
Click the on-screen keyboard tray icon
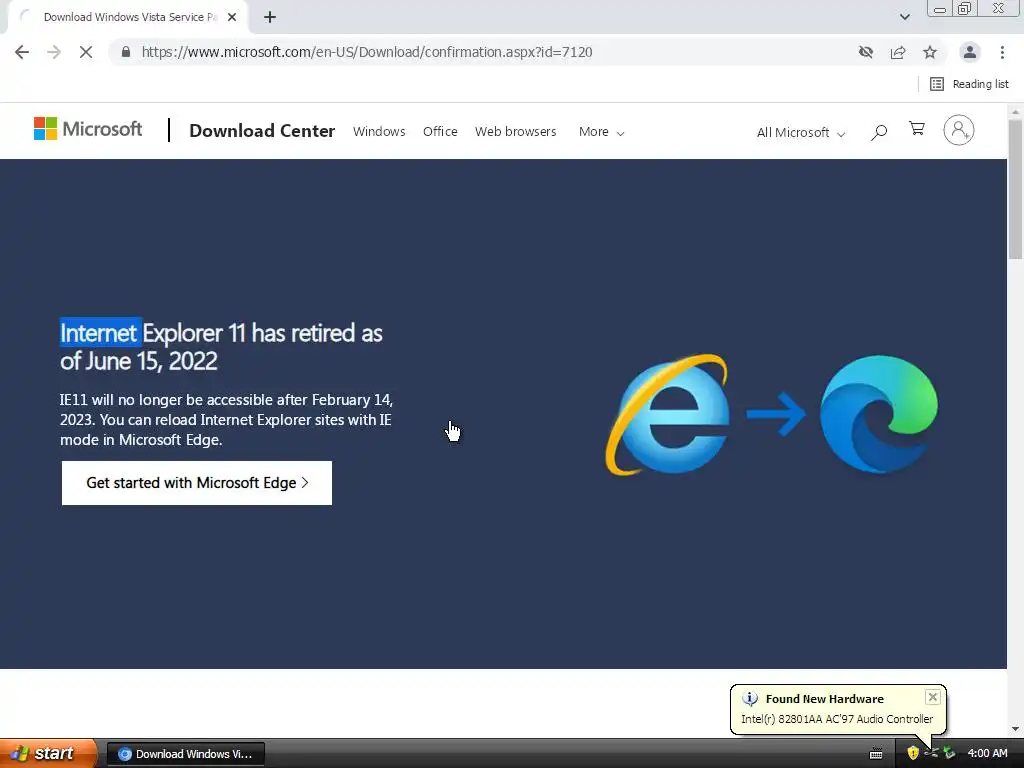coord(876,754)
